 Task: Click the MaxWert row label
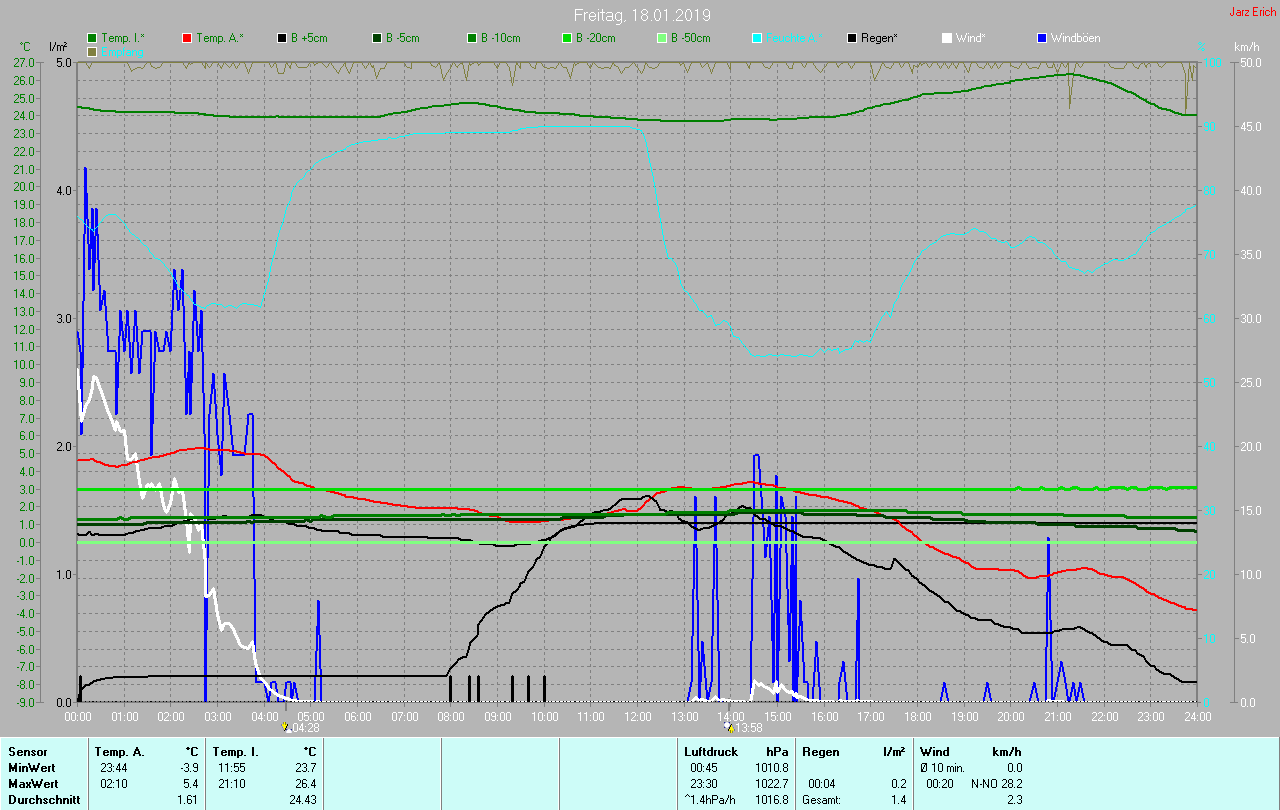32,783
